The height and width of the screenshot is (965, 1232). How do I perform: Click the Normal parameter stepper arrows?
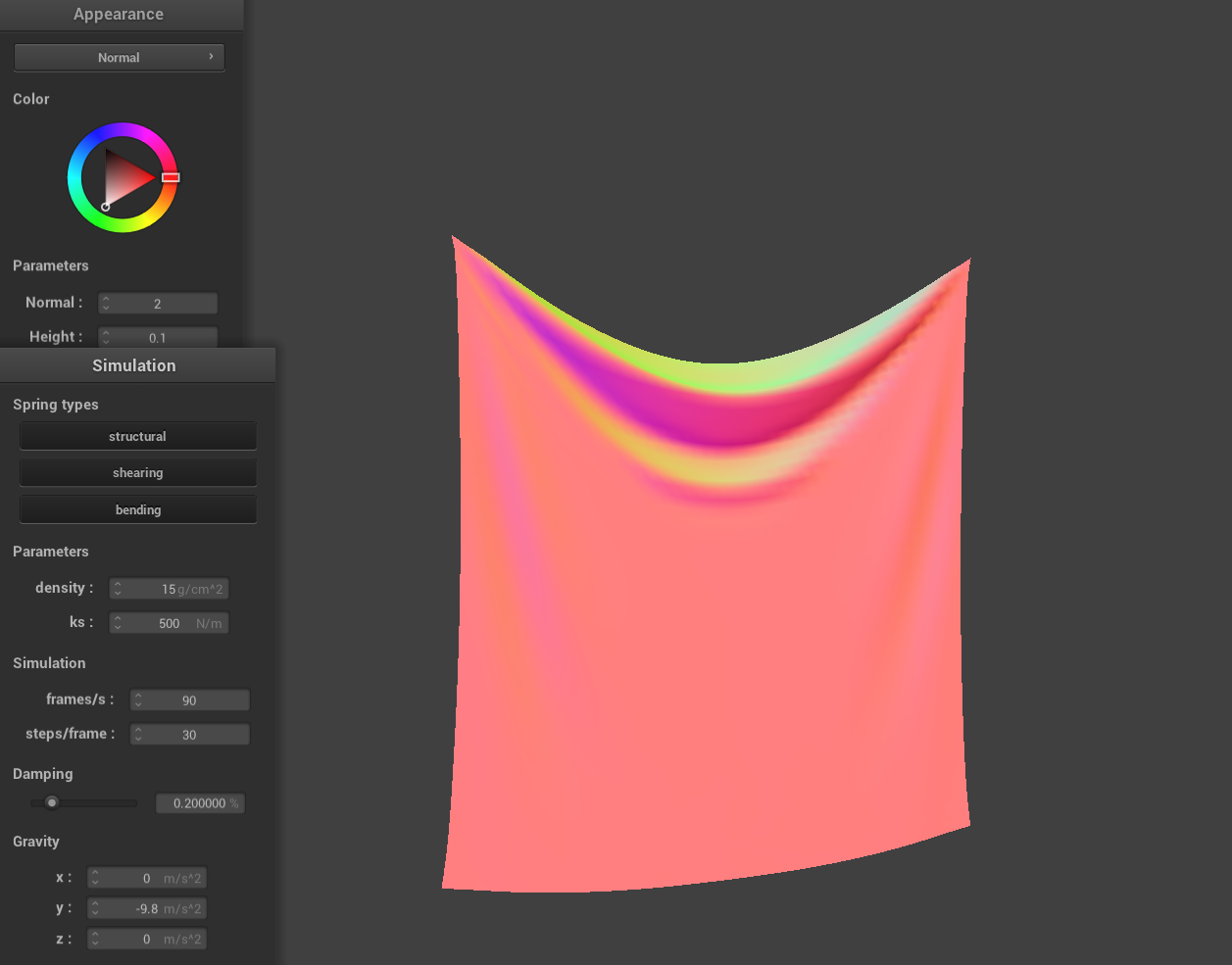pos(106,304)
